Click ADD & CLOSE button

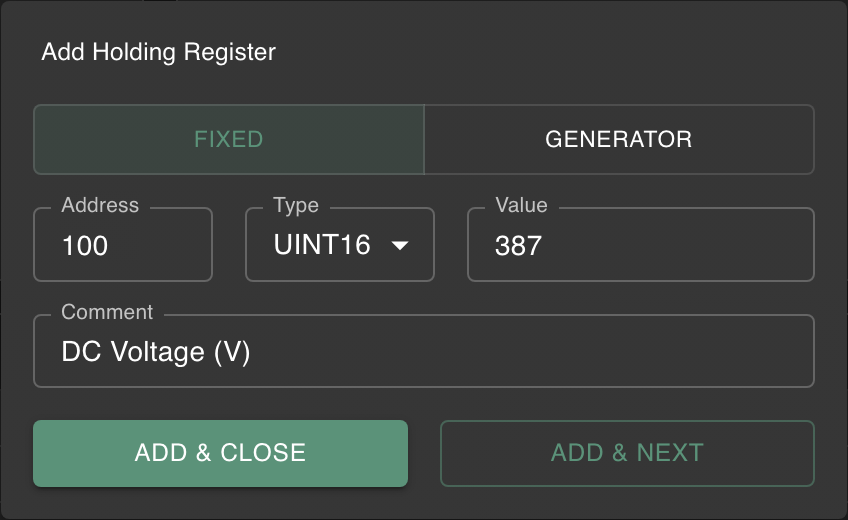pyautogui.click(x=220, y=453)
